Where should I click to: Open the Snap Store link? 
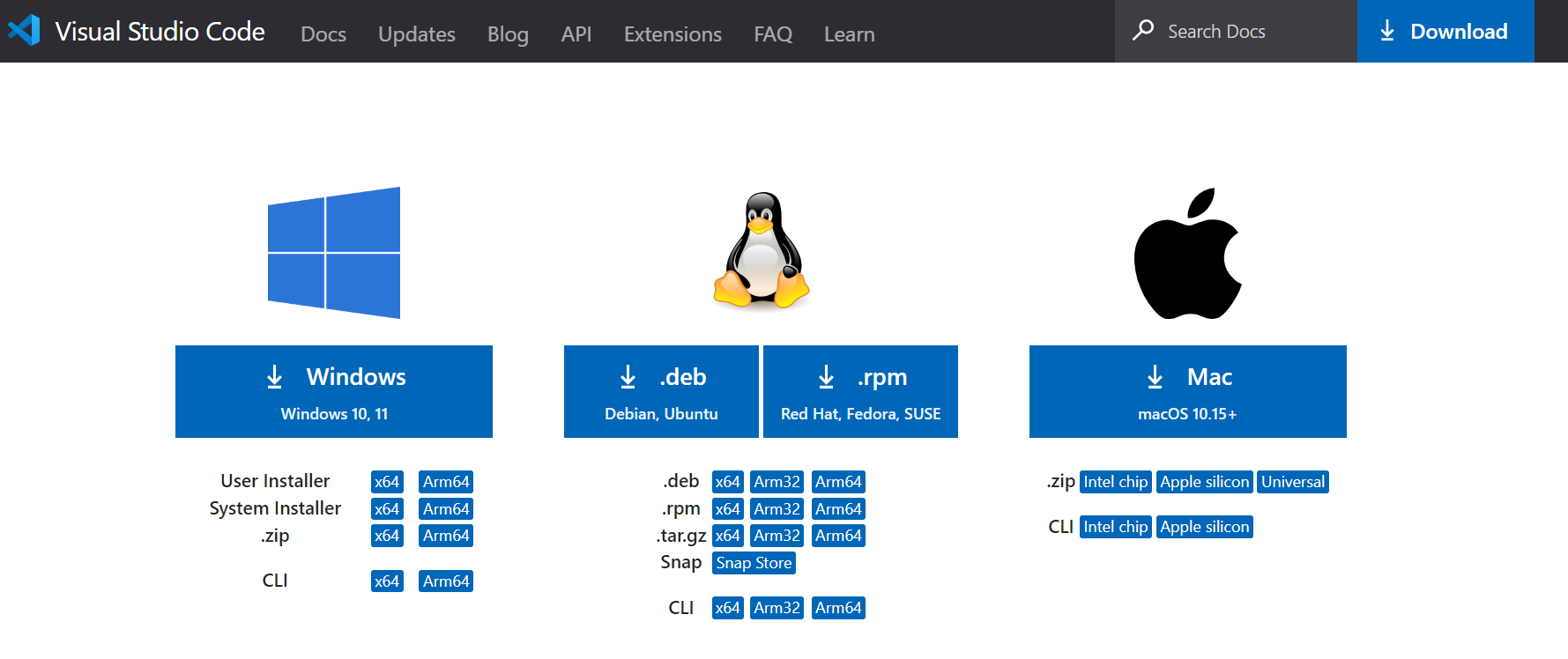(754, 563)
